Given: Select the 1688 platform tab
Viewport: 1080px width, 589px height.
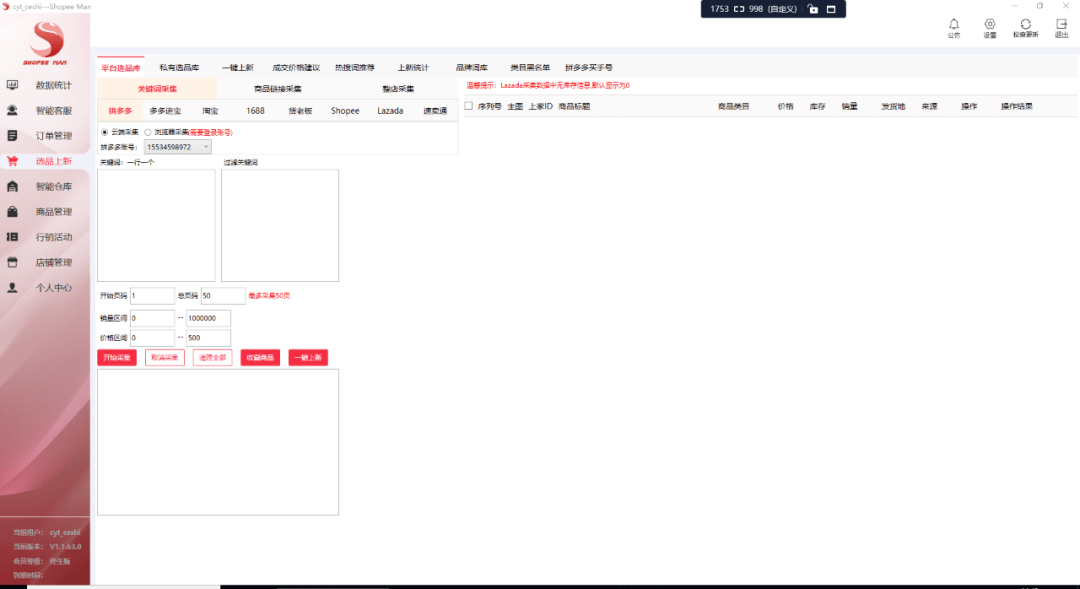Looking at the screenshot, I should point(256,111).
